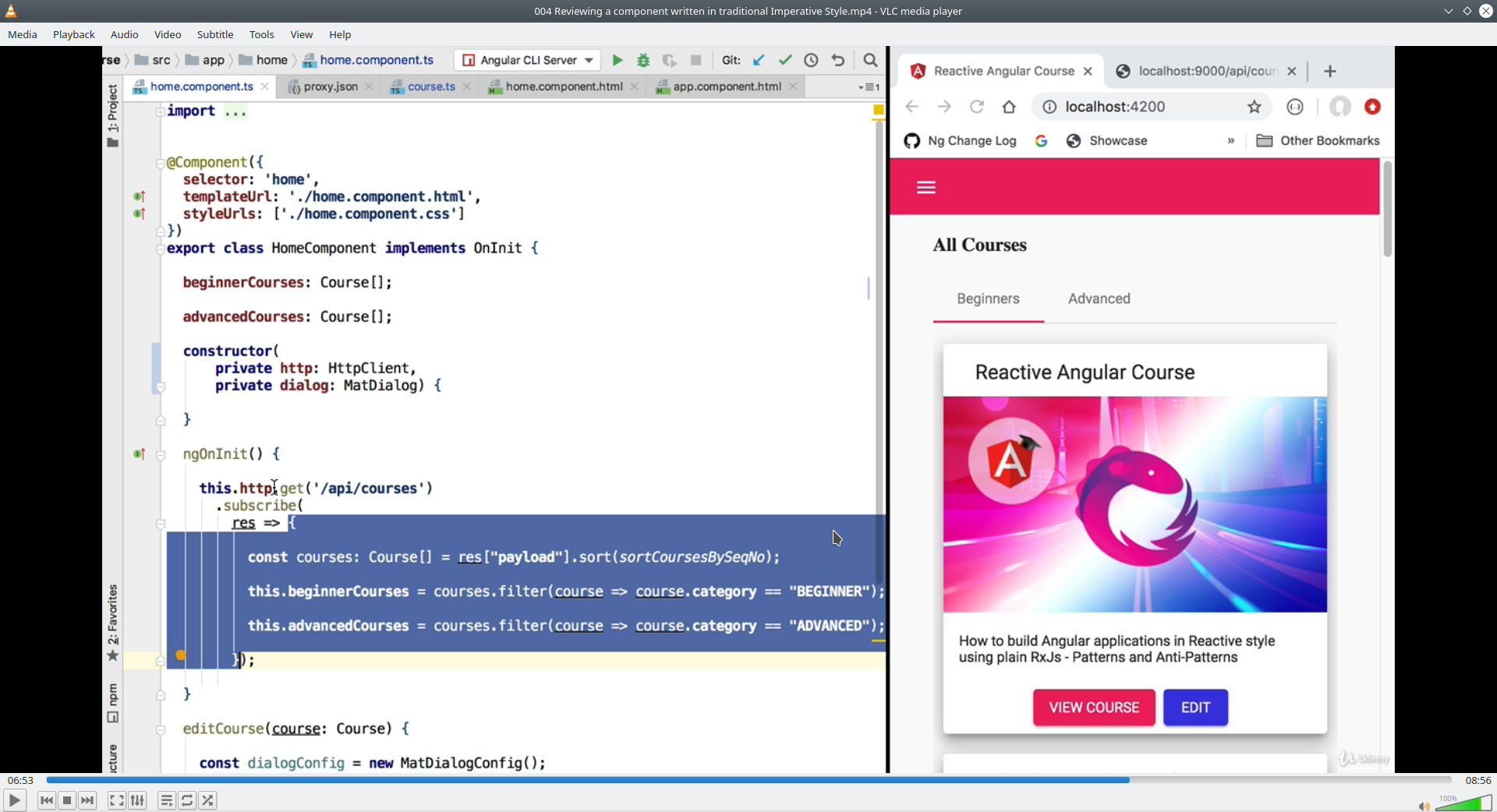Expand the collapsed import block
The height and width of the screenshot is (812, 1497).
160,111
